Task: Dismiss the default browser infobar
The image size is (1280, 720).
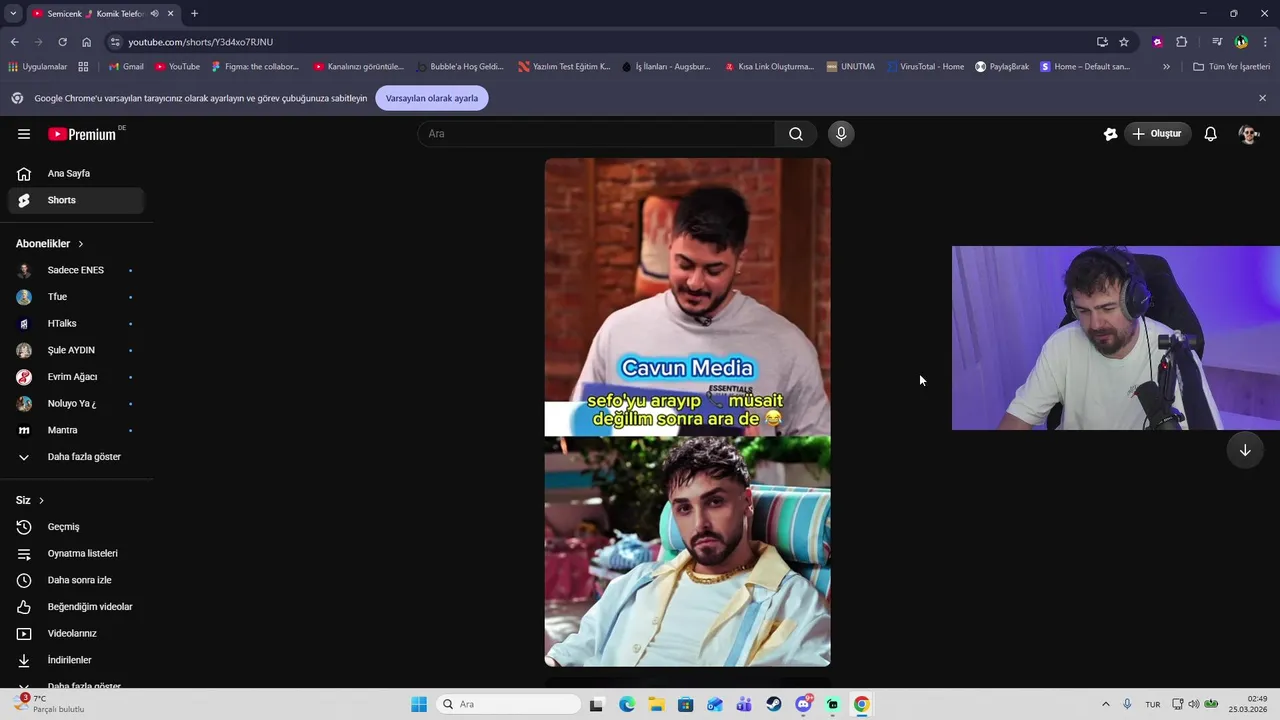Action: [x=1262, y=98]
